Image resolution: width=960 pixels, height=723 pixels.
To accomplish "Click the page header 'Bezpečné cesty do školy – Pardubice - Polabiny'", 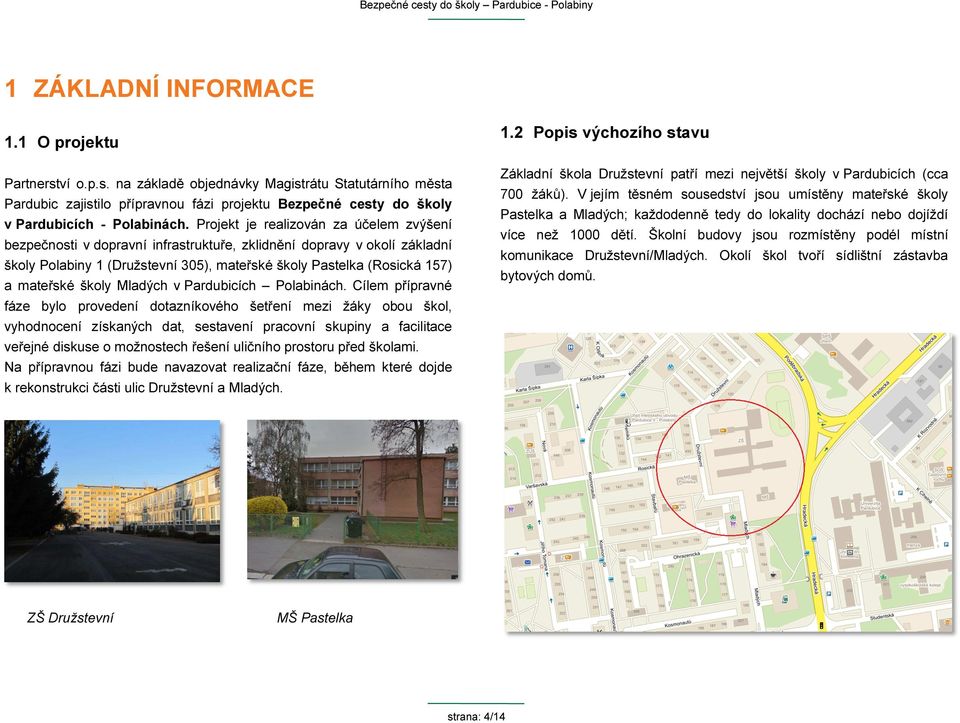I will 476,6.
